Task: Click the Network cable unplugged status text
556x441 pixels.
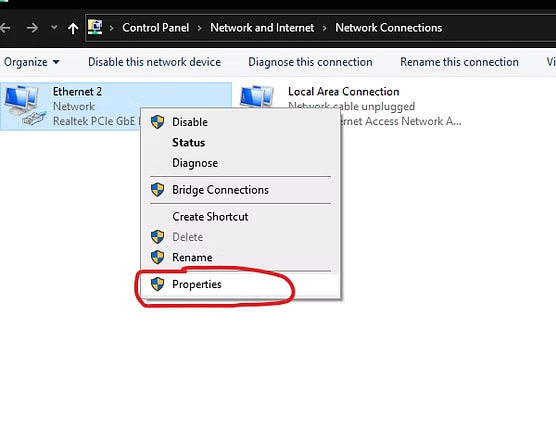Action: click(351, 106)
